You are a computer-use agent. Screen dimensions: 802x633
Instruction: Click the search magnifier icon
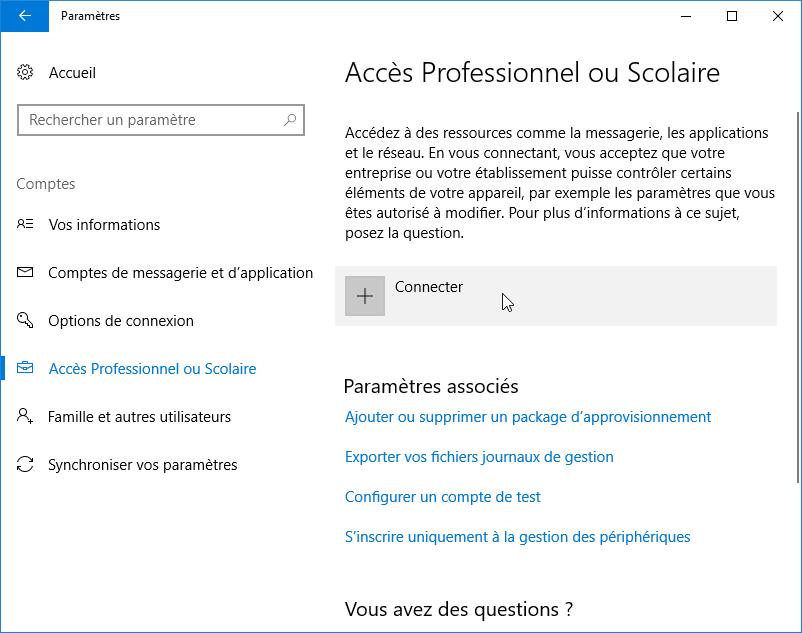(290, 120)
